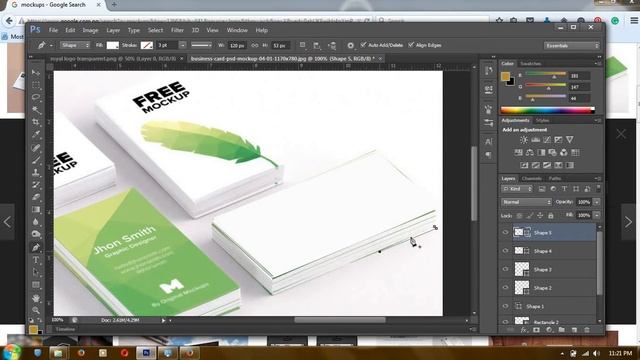Hide the Shape 5 layer
This screenshot has width=640, height=360.
tap(505, 232)
